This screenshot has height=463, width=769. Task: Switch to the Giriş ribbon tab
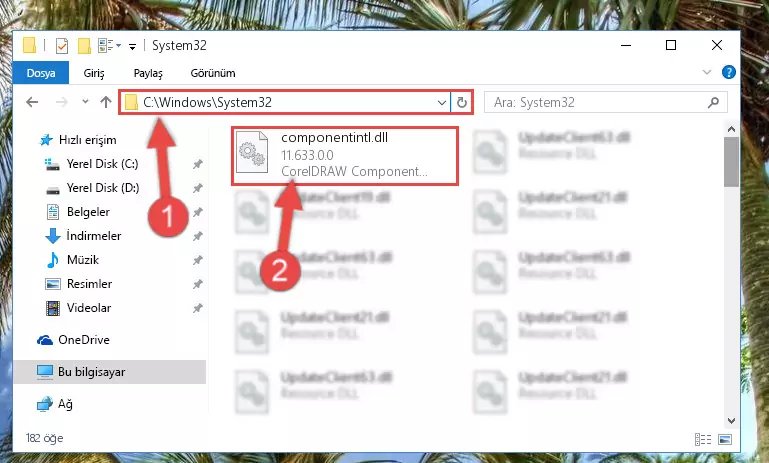point(94,73)
